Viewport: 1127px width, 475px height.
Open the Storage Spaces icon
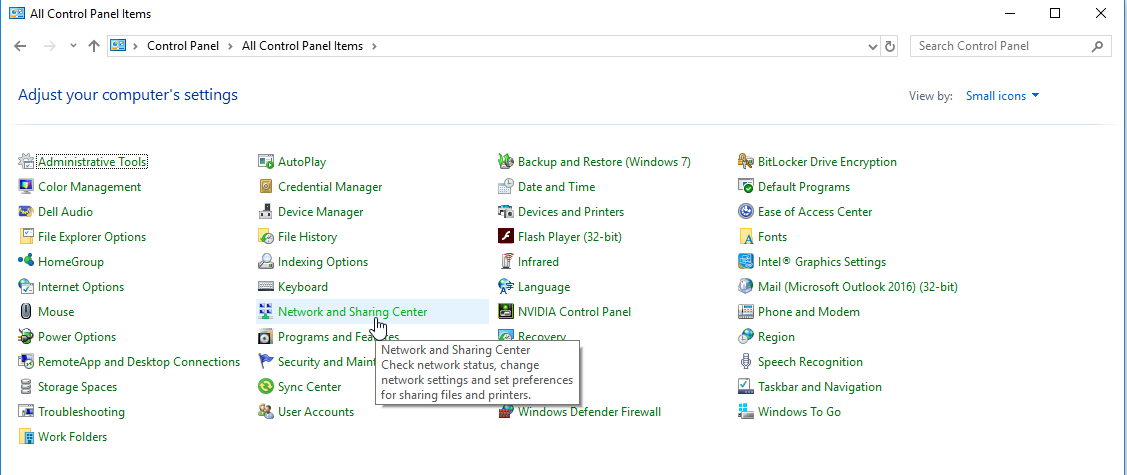[26, 387]
